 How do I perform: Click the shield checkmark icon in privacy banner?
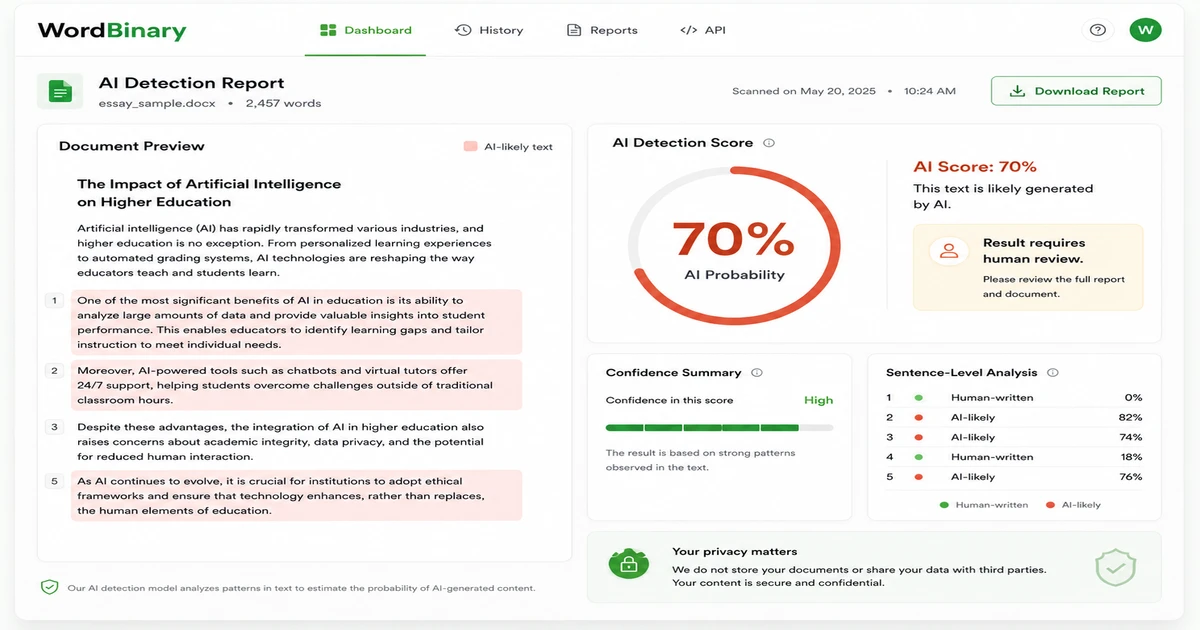pos(1115,567)
